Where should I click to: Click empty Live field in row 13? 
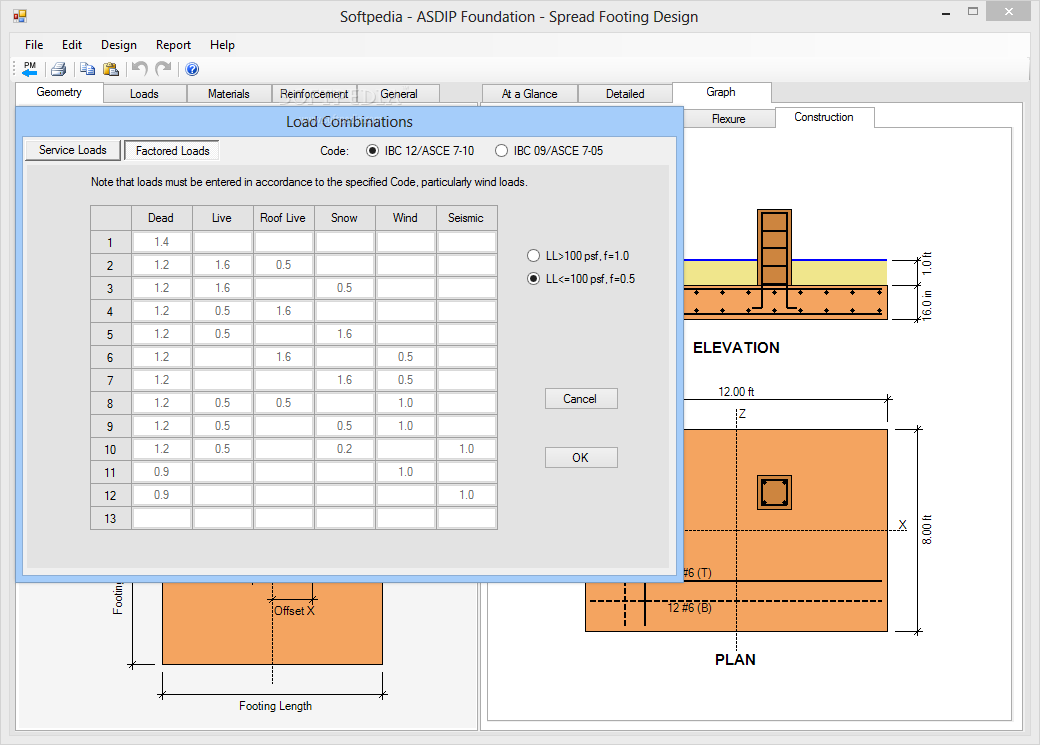click(x=223, y=518)
